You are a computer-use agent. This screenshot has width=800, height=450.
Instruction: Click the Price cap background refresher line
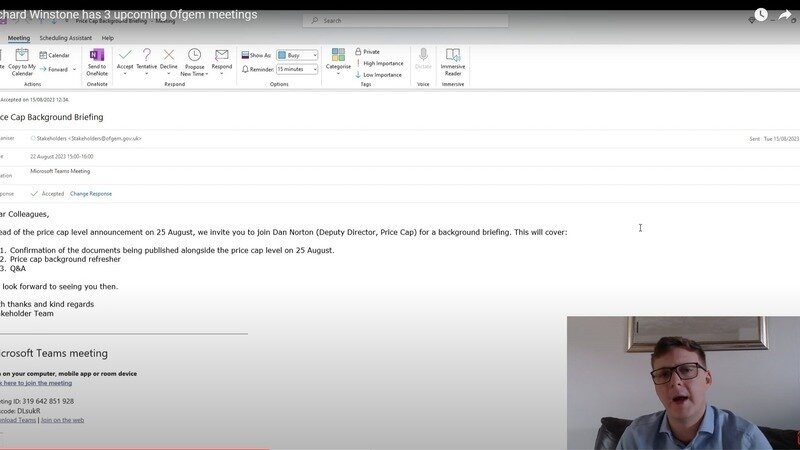coord(65,259)
